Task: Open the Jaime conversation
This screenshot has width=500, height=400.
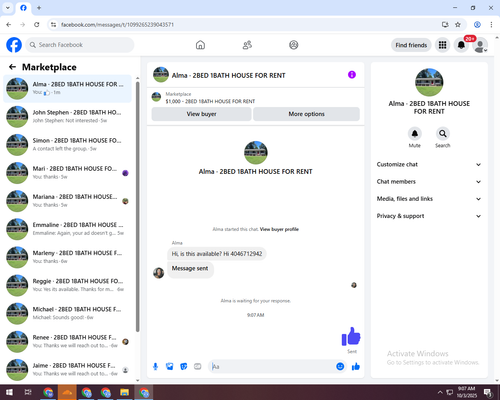Action: pyautogui.click(x=67, y=370)
